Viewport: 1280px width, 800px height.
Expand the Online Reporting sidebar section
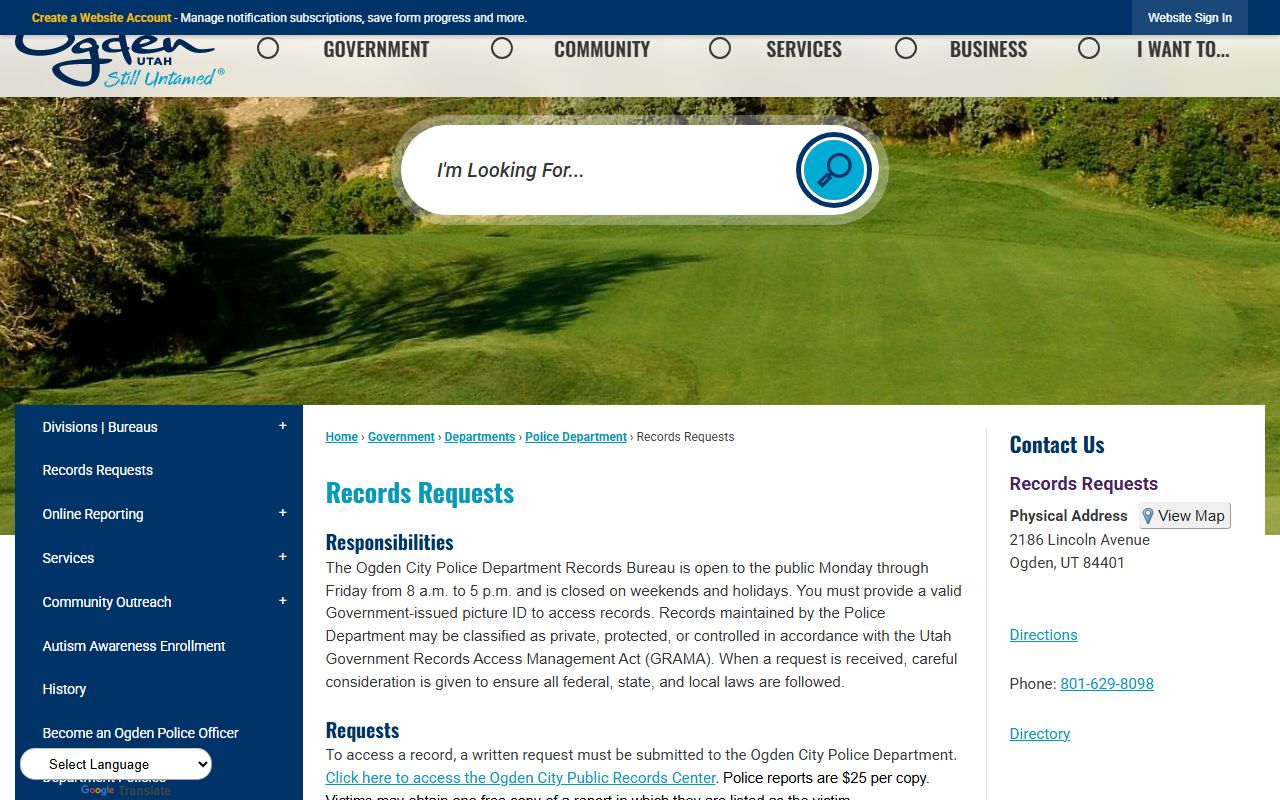[x=282, y=513]
